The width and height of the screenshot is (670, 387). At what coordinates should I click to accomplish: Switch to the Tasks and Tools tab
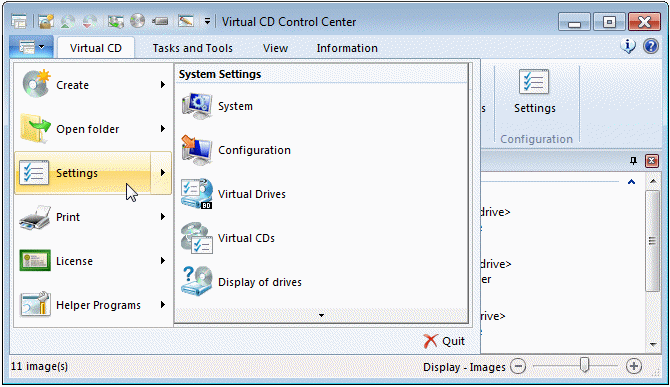(193, 48)
